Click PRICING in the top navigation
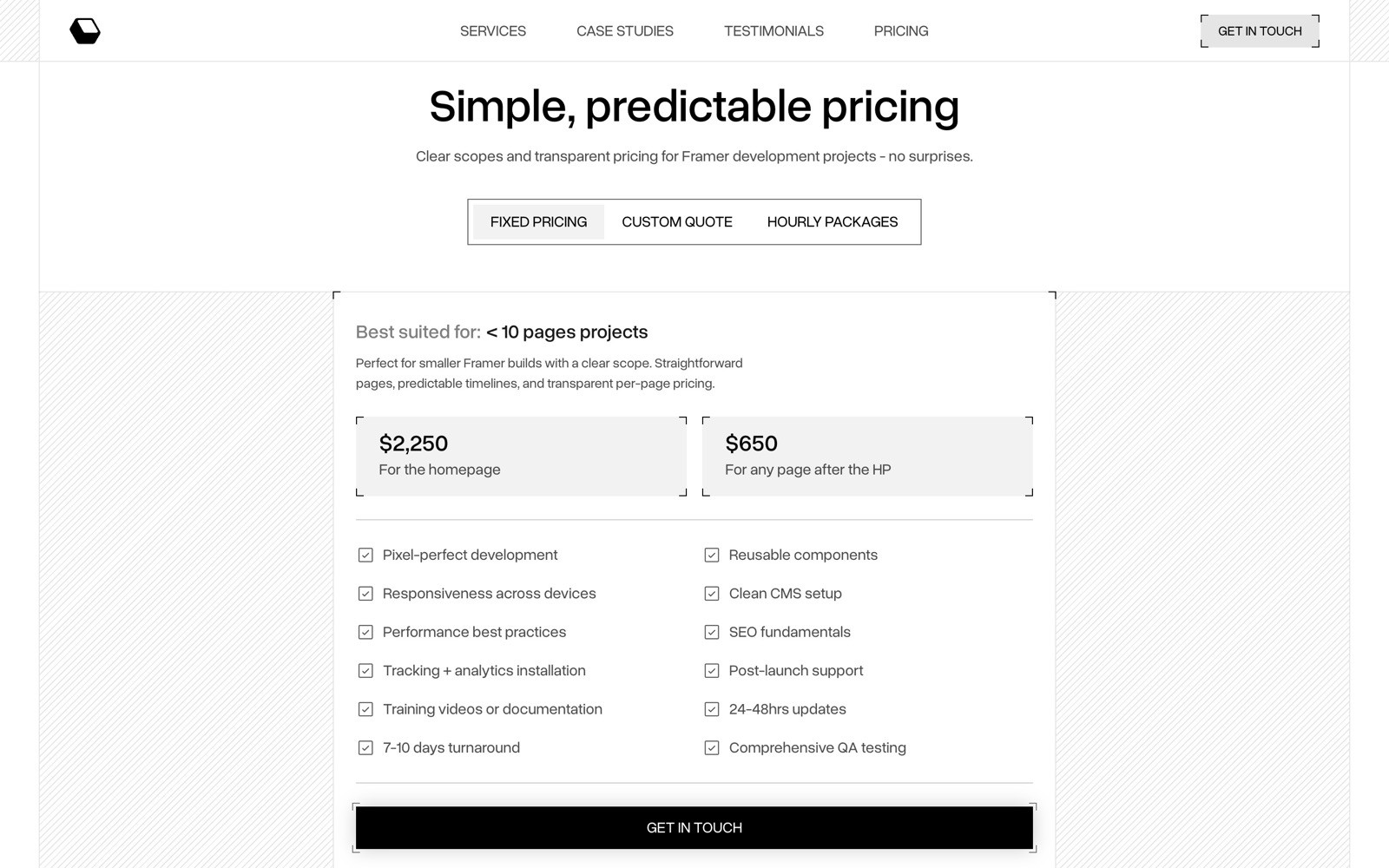Image resolution: width=1389 pixels, height=868 pixels. tap(901, 30)
